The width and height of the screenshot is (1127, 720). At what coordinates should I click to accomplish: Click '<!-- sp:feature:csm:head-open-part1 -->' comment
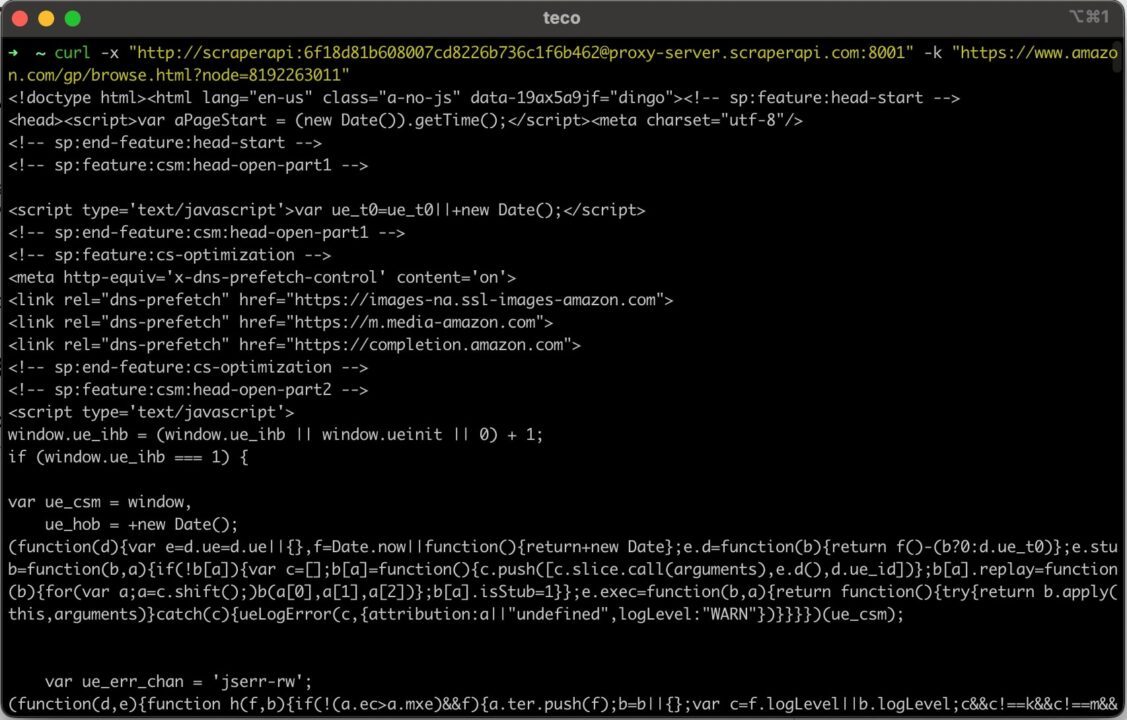(x=188, y=165)
